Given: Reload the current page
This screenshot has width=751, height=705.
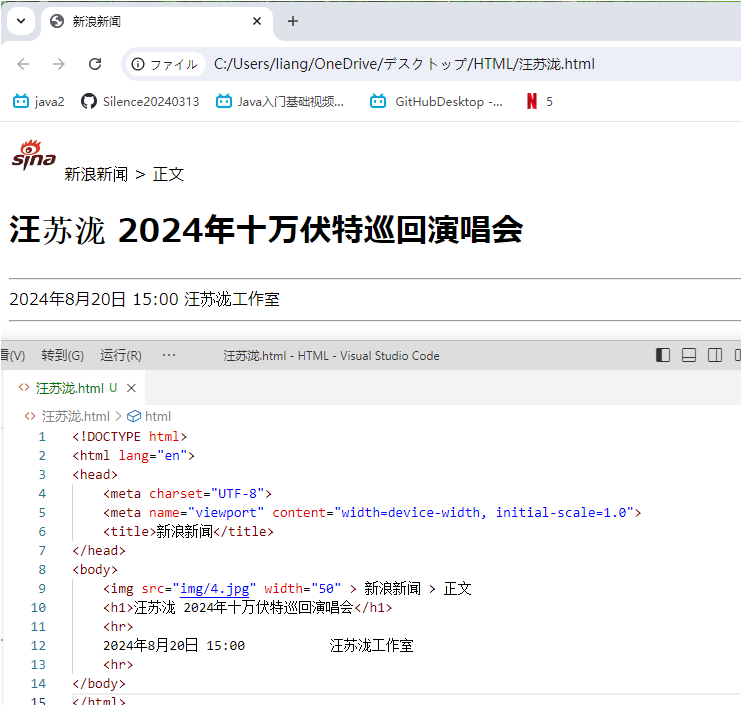Looking at the screenshot, I should point(95,64).
